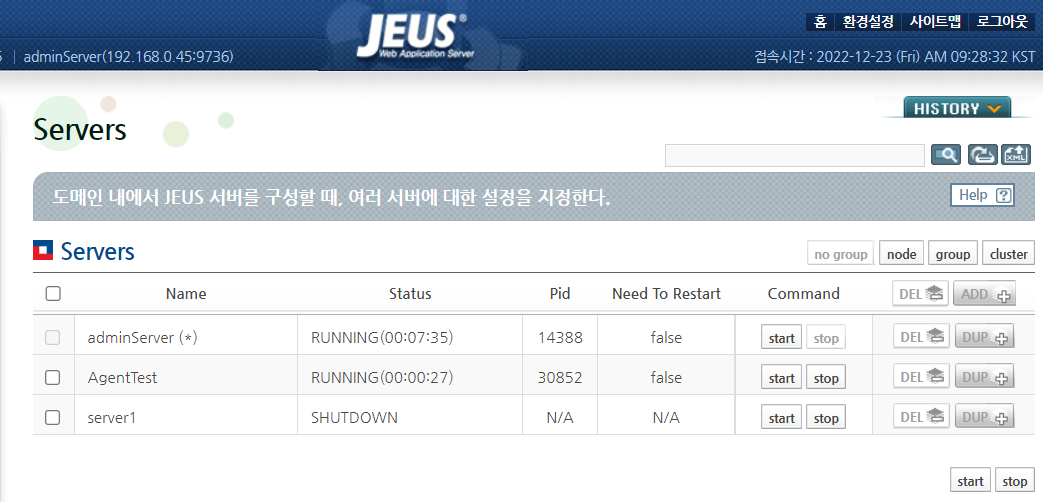
Task: Click DEL in the adminServer row
Action: (921, 337)
